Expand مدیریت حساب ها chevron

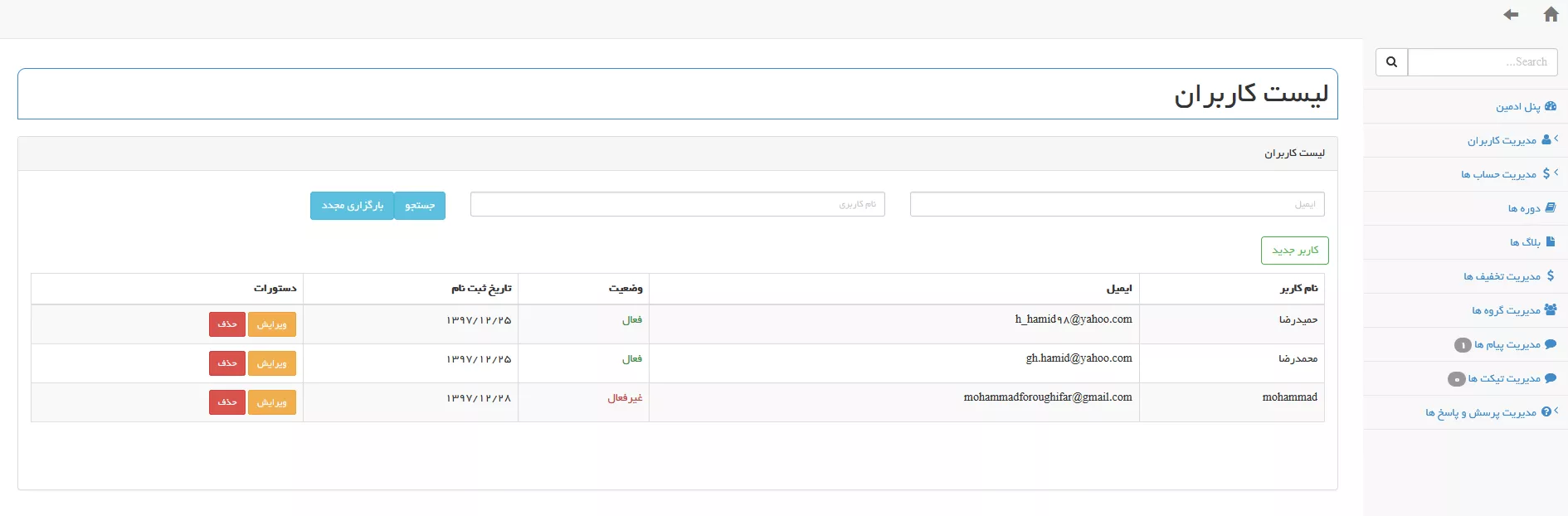(1556, 173)
